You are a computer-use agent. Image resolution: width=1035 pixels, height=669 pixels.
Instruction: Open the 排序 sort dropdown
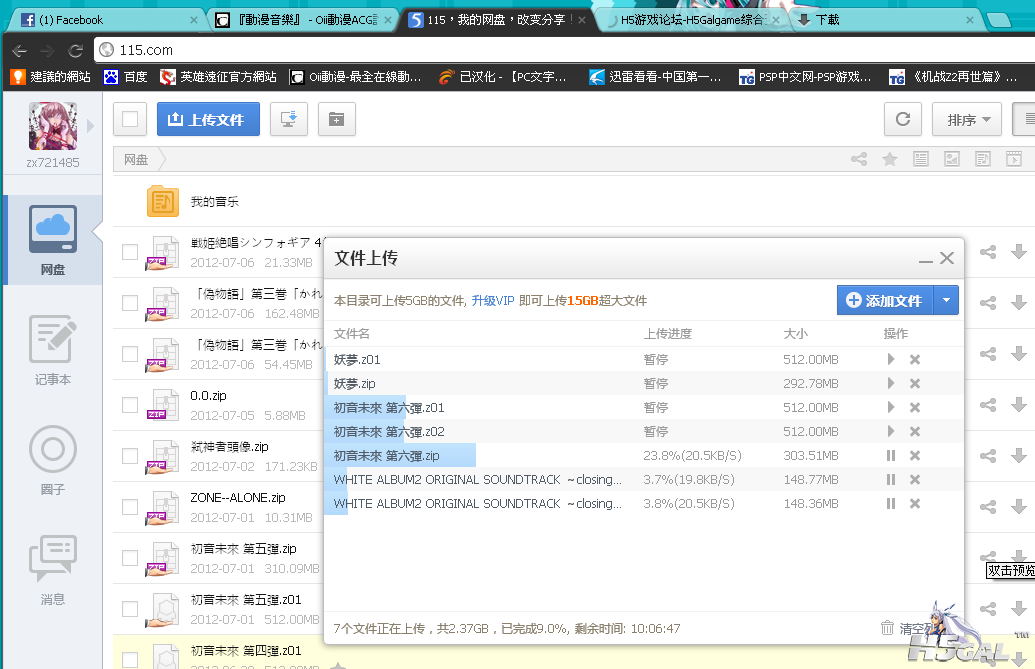(967, 119)
